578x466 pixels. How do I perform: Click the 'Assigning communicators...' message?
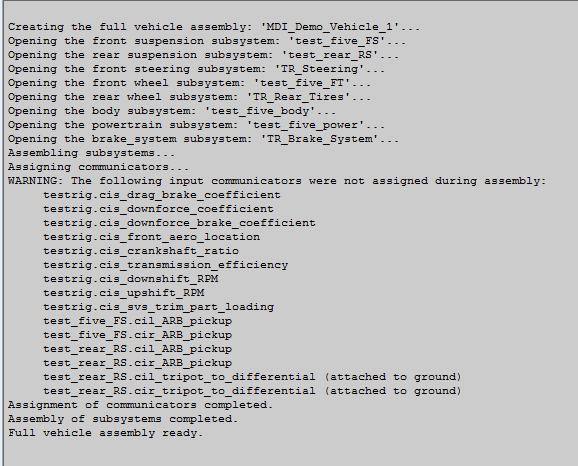[x=98, y=167]
